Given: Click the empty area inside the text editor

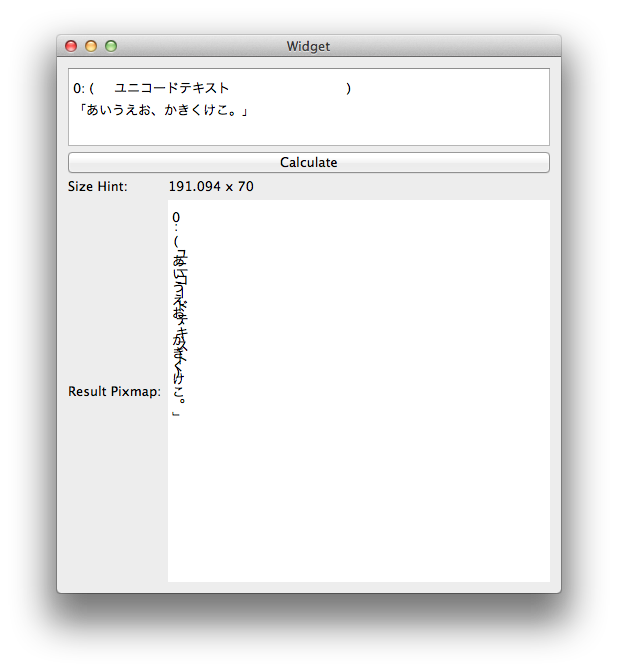Looking at the screenshot, I should point(400,128).
